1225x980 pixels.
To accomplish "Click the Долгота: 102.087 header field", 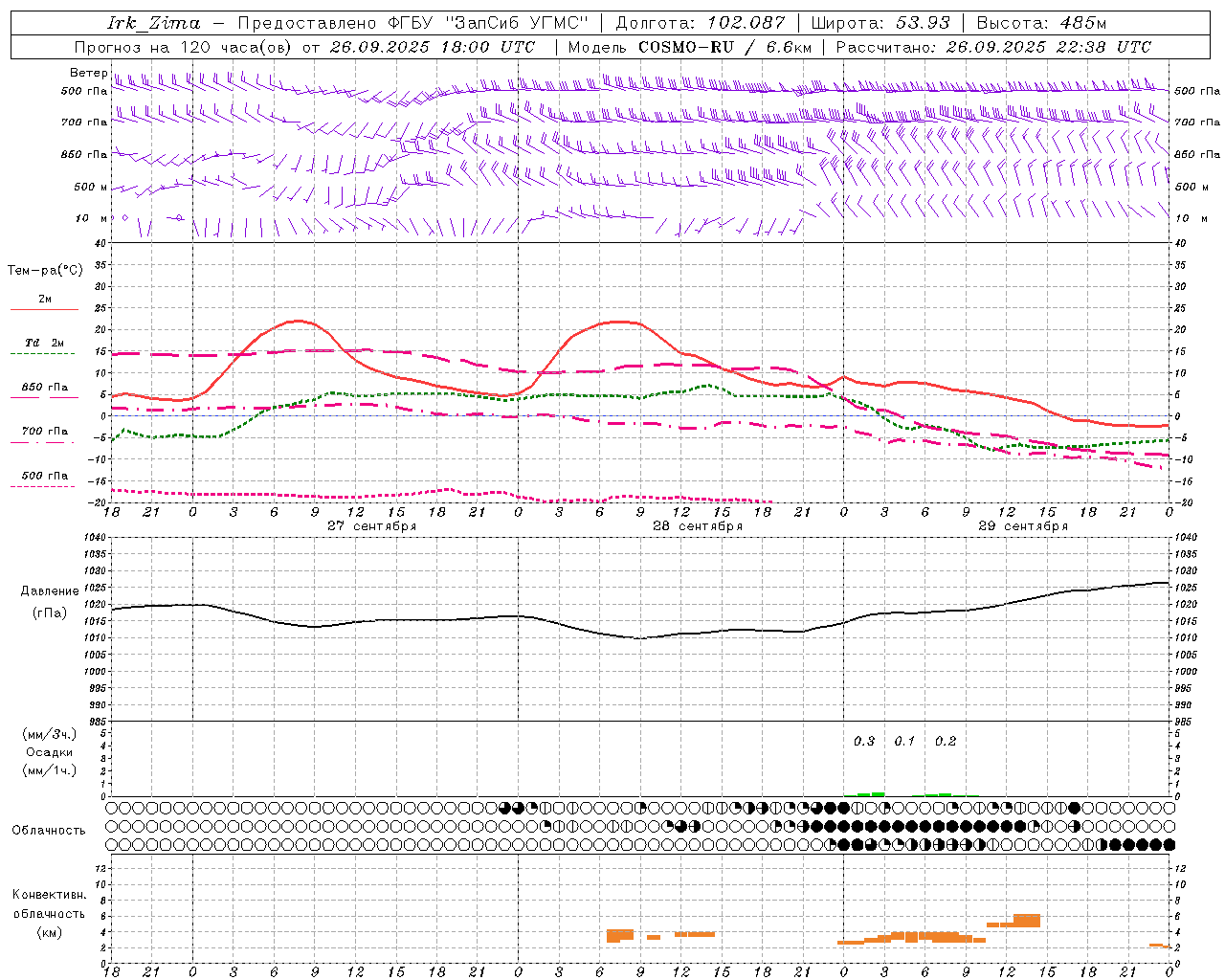I will 700,23.
